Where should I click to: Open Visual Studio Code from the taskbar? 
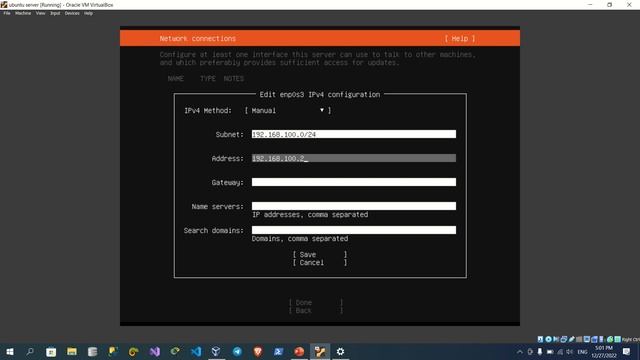(196, 351)
